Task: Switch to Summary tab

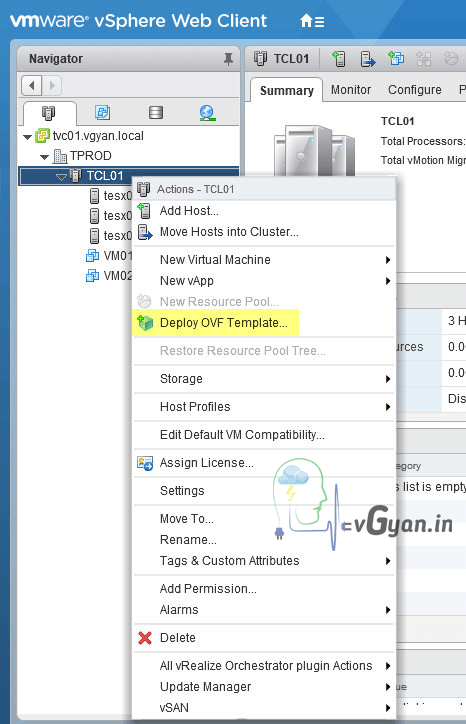Action: point(286,90)
